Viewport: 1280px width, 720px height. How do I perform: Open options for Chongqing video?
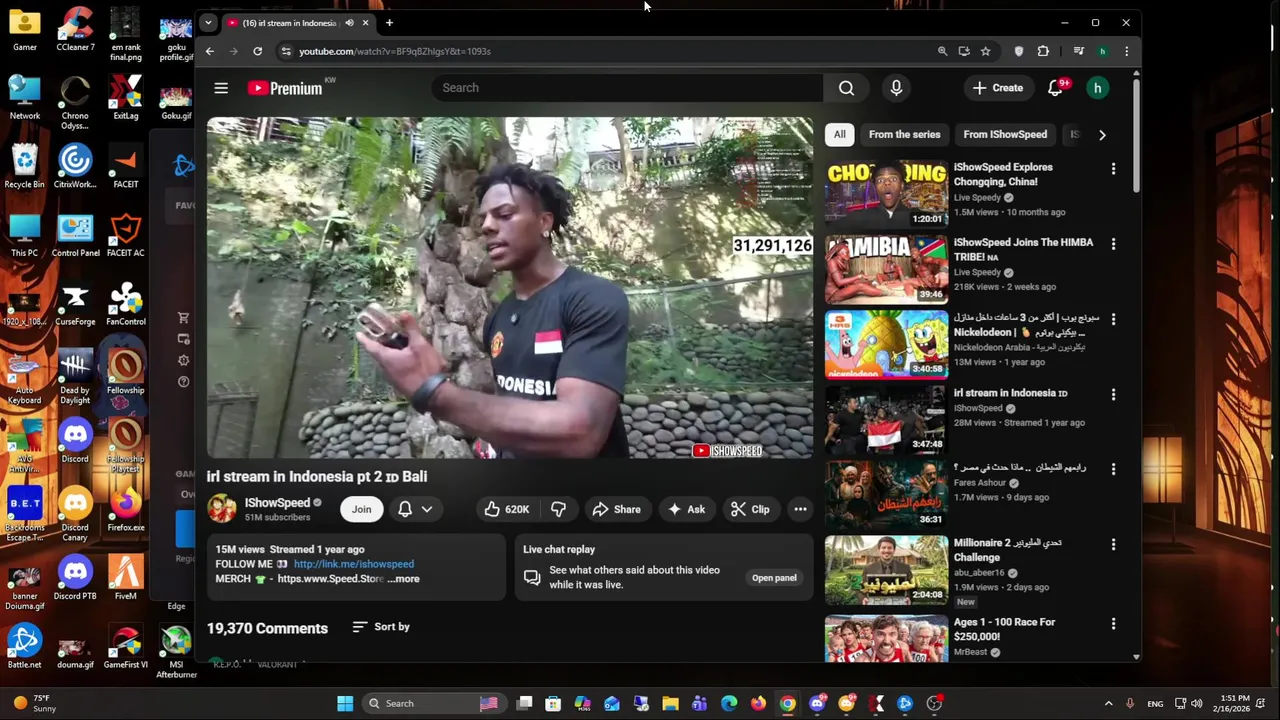pos(1113,169)
